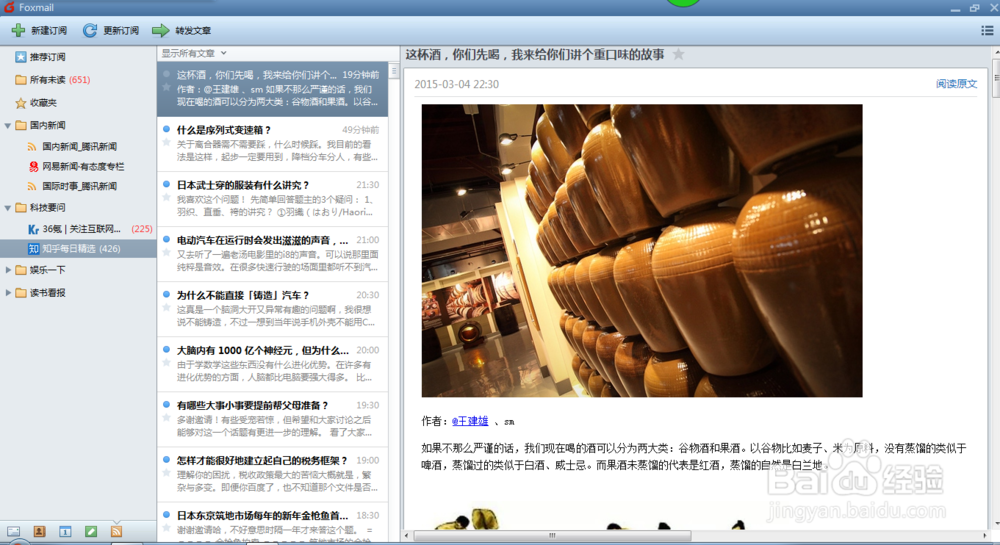Open 所有未读 (651) folder
This screenshot has width=1000, height=545.
(53, 80)
